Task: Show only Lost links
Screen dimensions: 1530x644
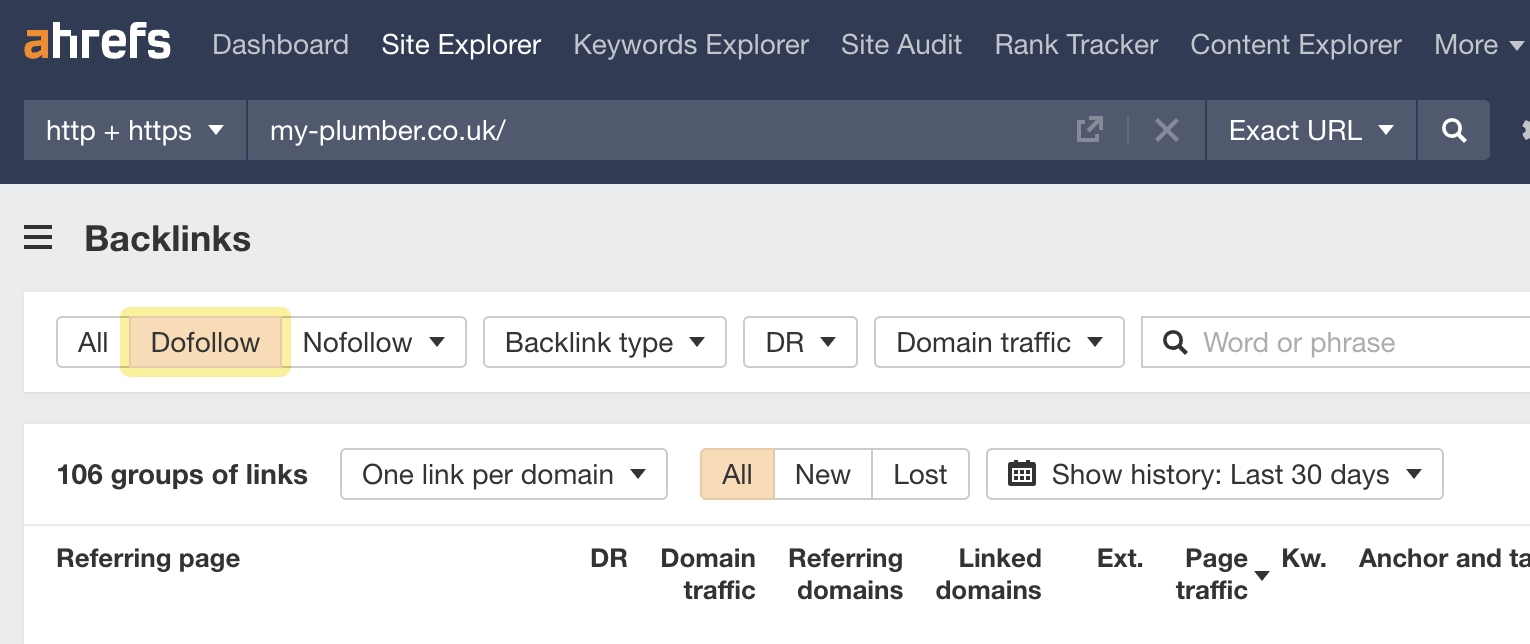Action: (919, 474)
